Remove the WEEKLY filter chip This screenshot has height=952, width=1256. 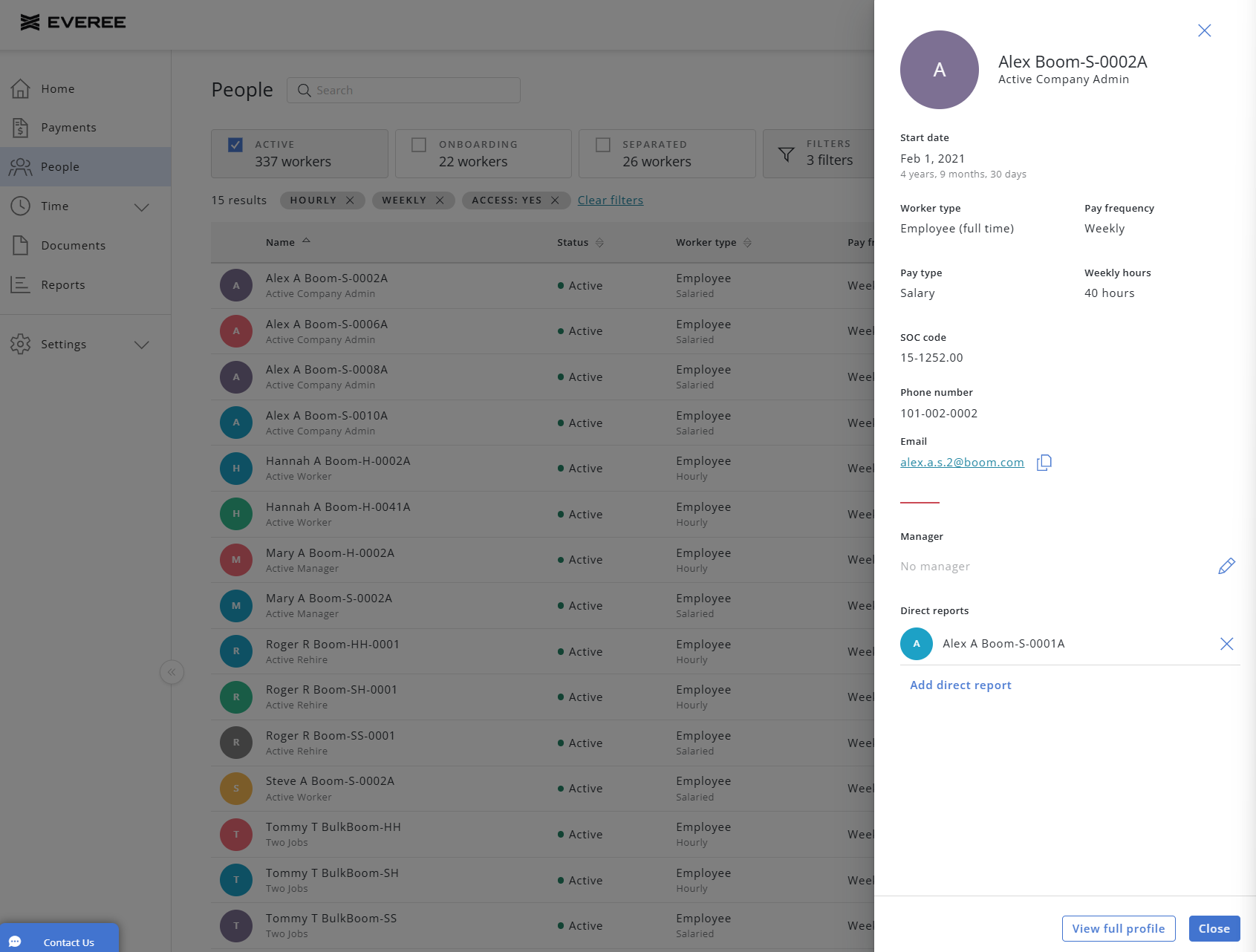[440, 200]
